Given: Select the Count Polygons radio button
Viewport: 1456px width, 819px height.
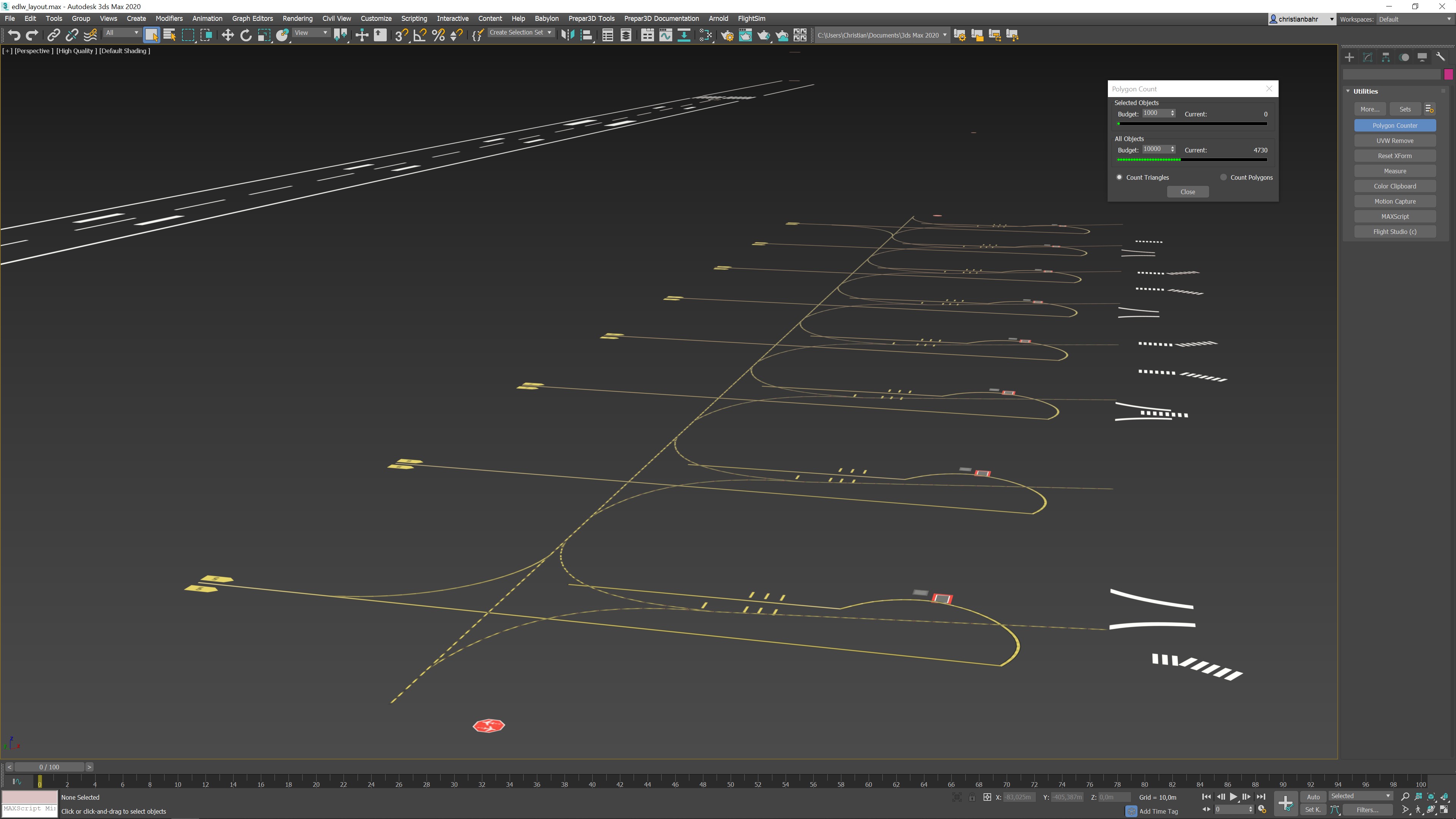Looking at the screenshot, I should 1223,177.
